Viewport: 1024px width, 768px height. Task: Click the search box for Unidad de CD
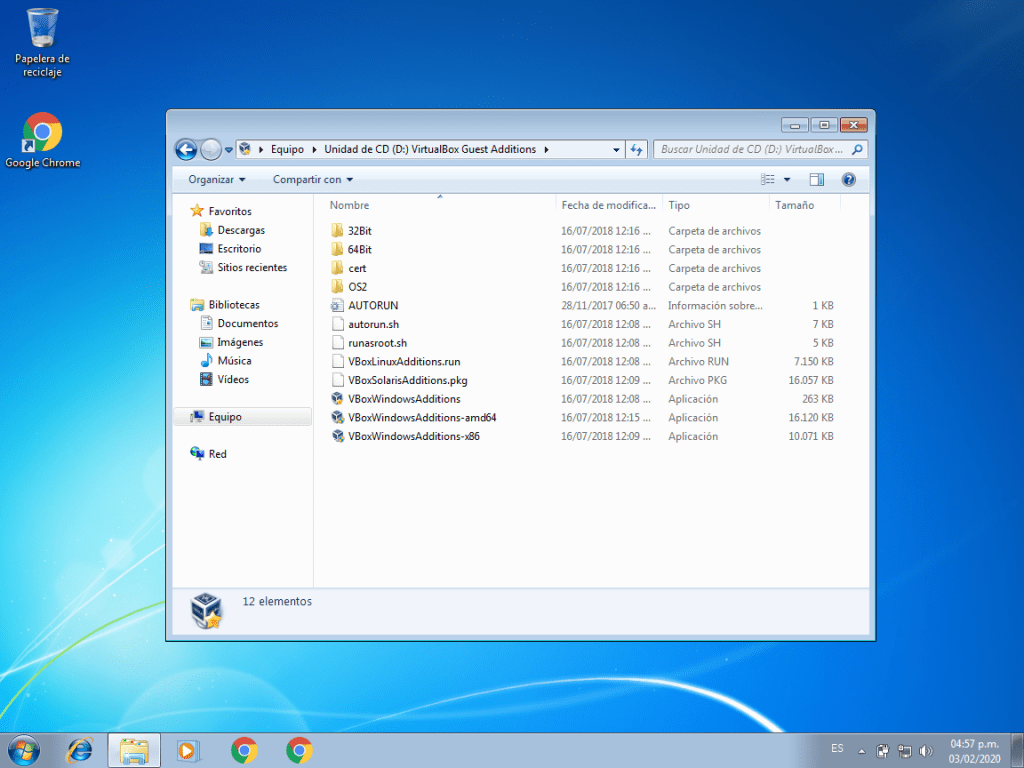coord(750,150)
